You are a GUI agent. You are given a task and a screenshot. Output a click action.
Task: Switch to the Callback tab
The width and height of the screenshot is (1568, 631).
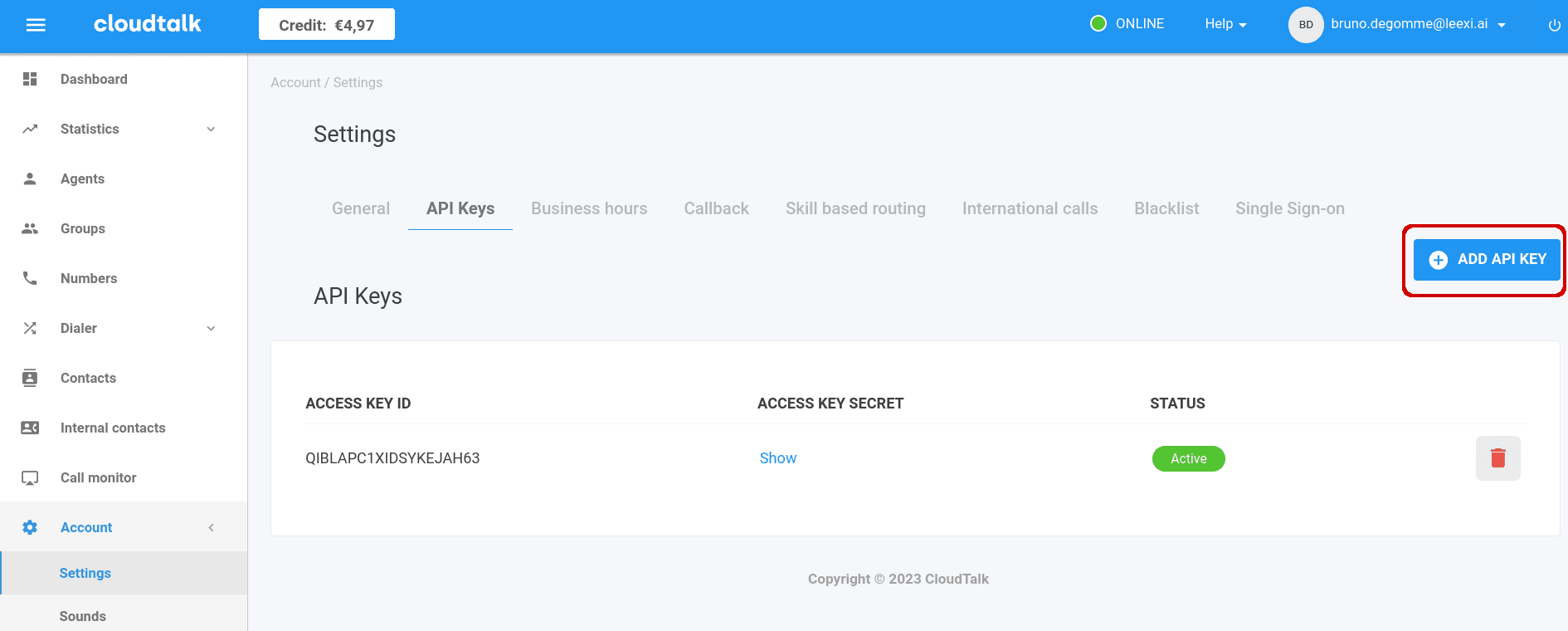717,208
